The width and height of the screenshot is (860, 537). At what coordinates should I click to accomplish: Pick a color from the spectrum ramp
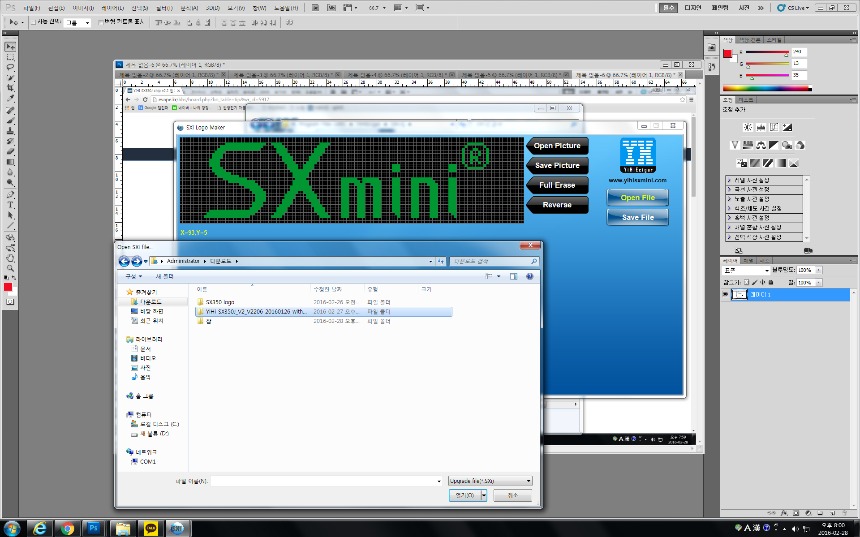(x=767, y=88)
